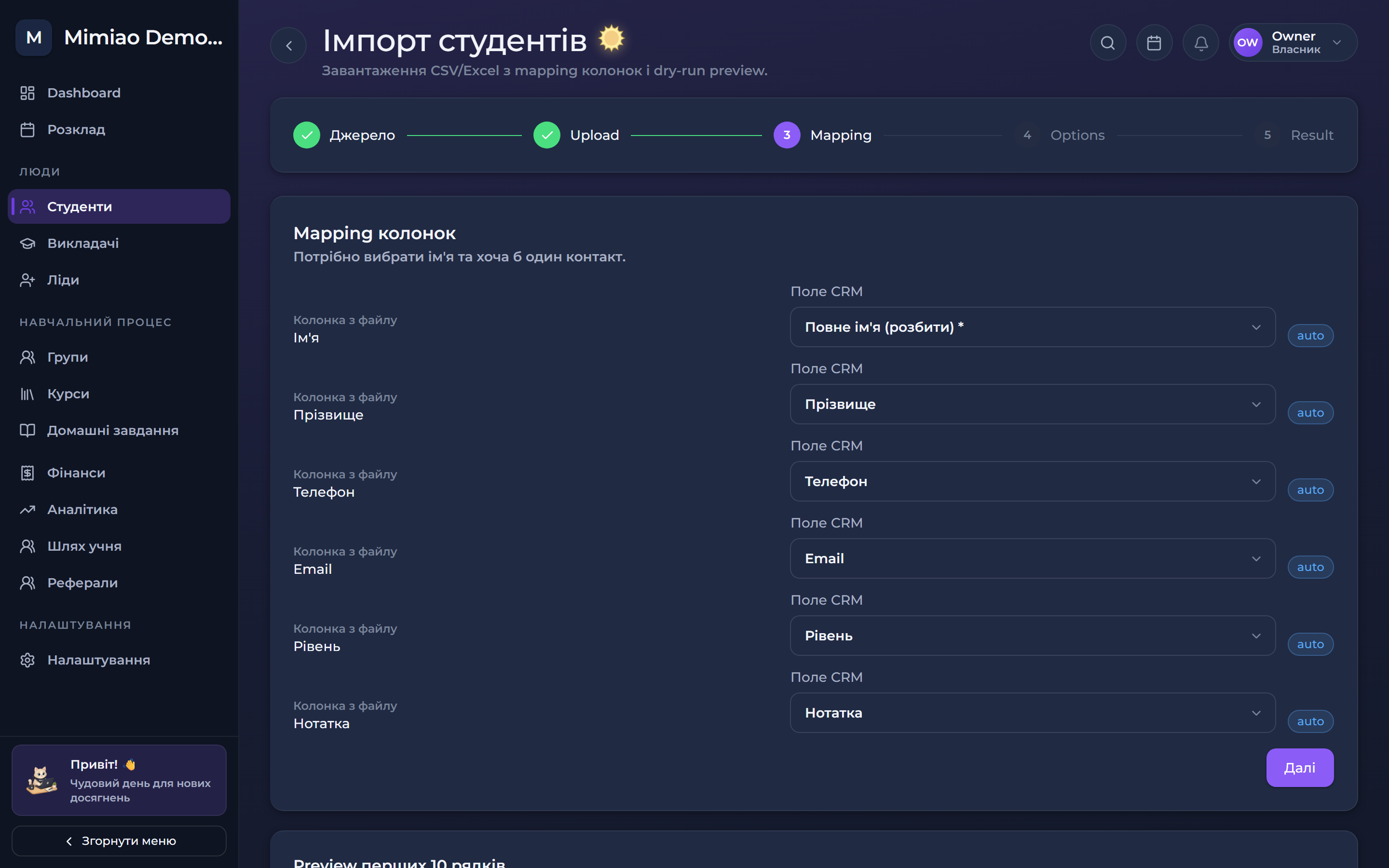Screen dimensions: 1389x868
Task: Click the Розклад calendar icon in sidebar
Action: (x=27, y=130)
